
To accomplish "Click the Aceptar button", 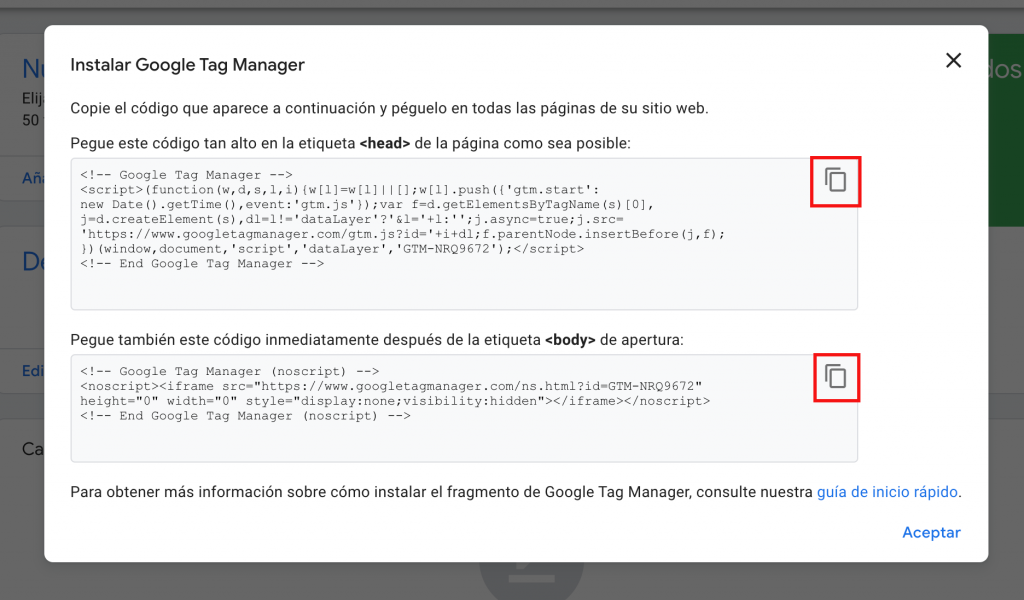I will 931,533.
